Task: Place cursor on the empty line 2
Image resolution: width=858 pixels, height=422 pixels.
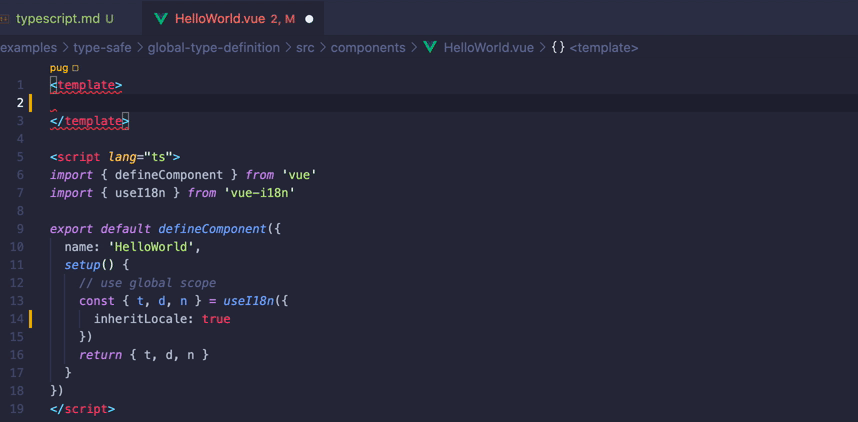Action: 300,103
